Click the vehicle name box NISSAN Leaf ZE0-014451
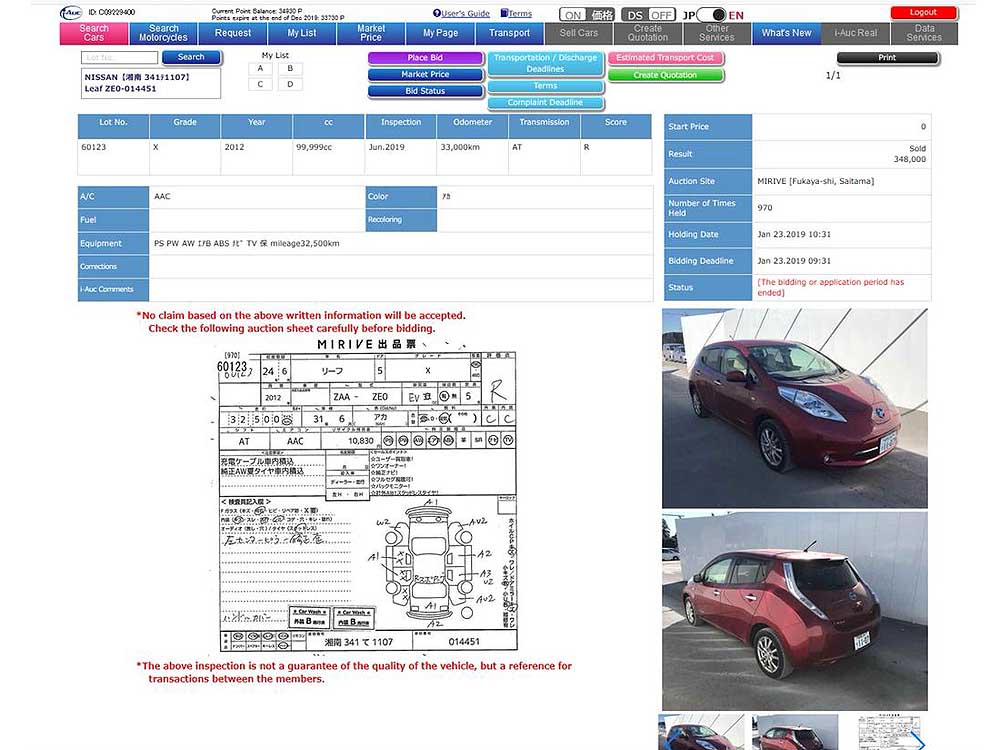This screenshot has width=1000, height=750. pyautogui.click(x=151, y=83)
